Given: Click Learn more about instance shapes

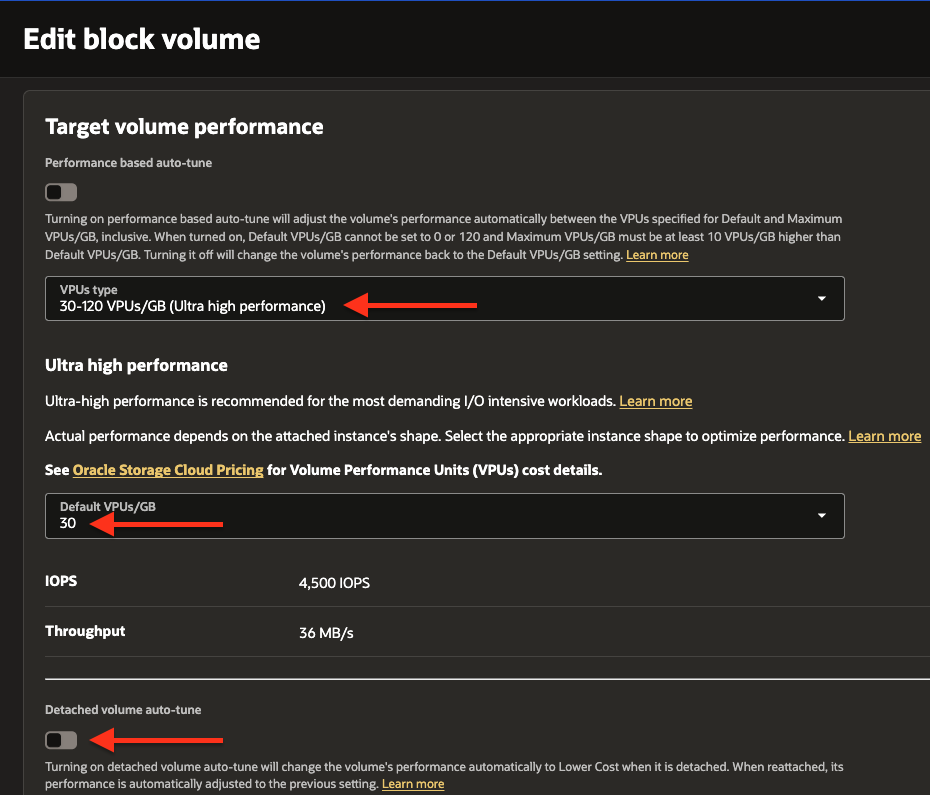Looking at the screenshot, I should coord(884,435).
